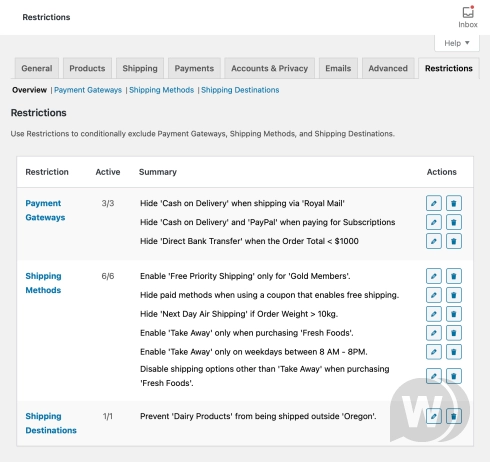Delete the 'Royal Mail' Cash on Delivery restriction
Screen dimensions: 490x462
(454, 203)
